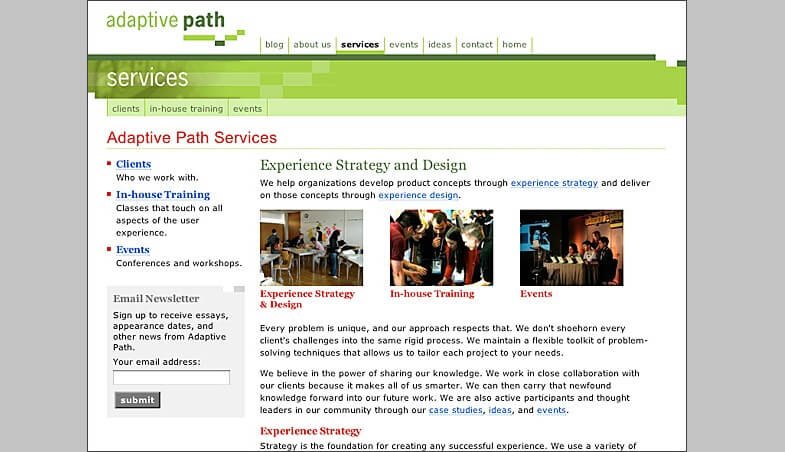Click the Experience Strategy & Design photo

[311, 248]
